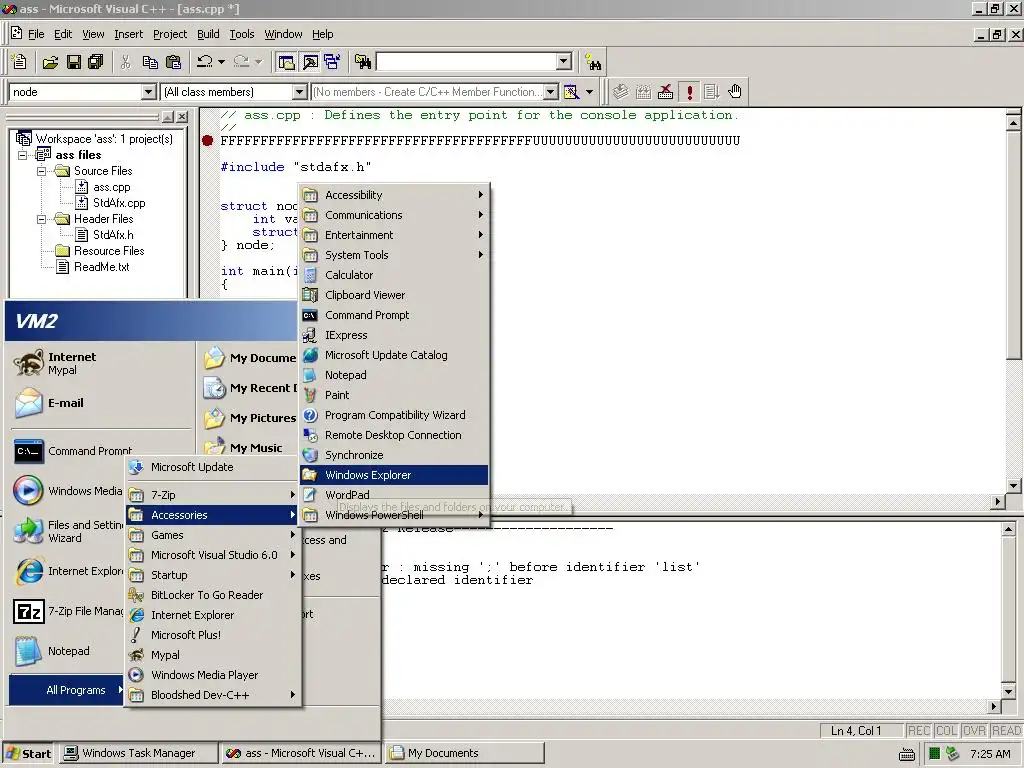
Task: Open My Pictures from Start menu
Action: (x=249, y=418)
